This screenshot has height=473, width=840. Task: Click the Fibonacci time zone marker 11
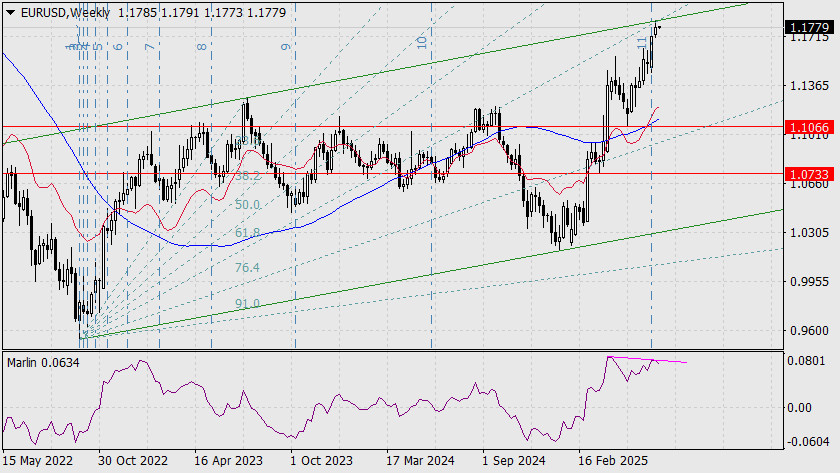641,43
